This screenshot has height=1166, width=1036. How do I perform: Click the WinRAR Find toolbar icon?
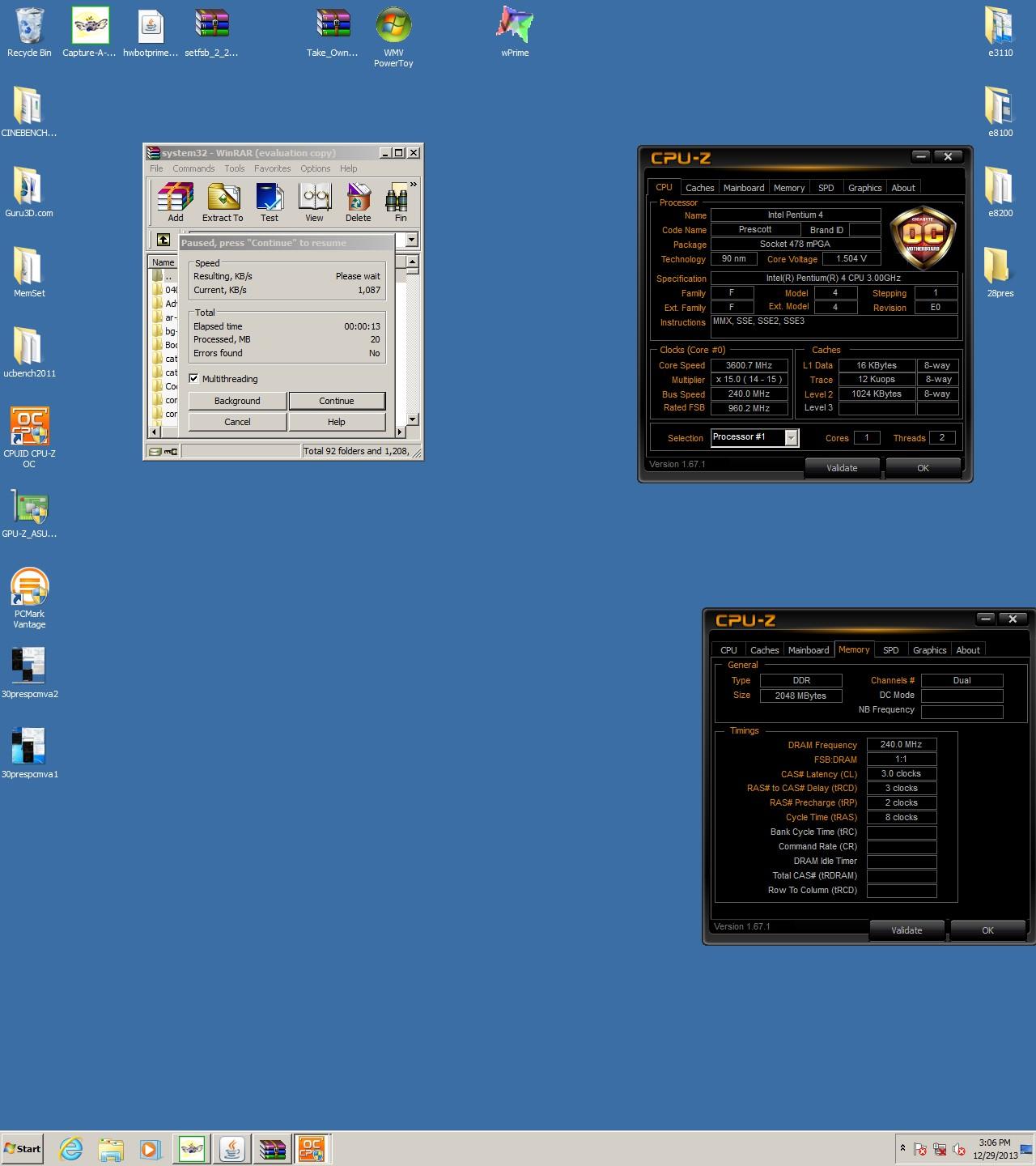pyautogui.click(x=398, y=202)
